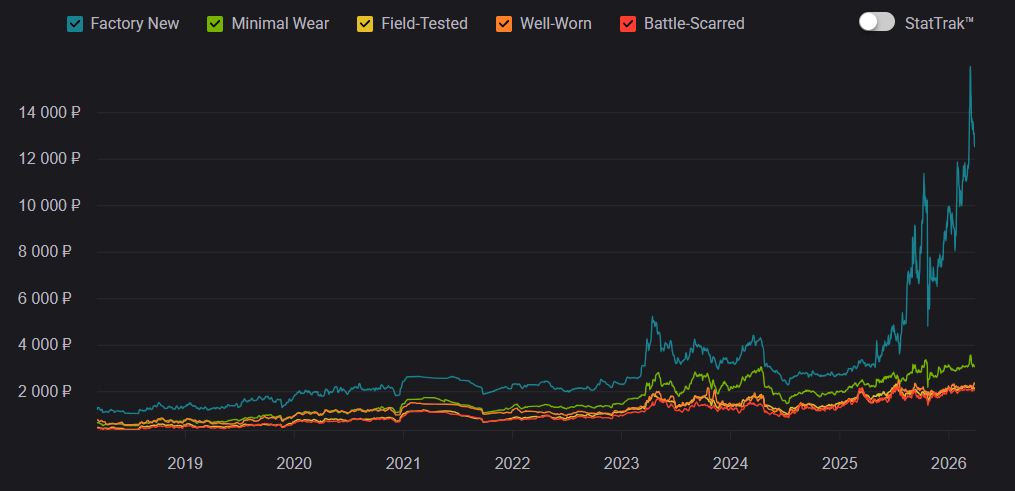1015x491 pixels.
Task: Toggle the Minimal Wear checkbox
Action: [x=216, y=23]
